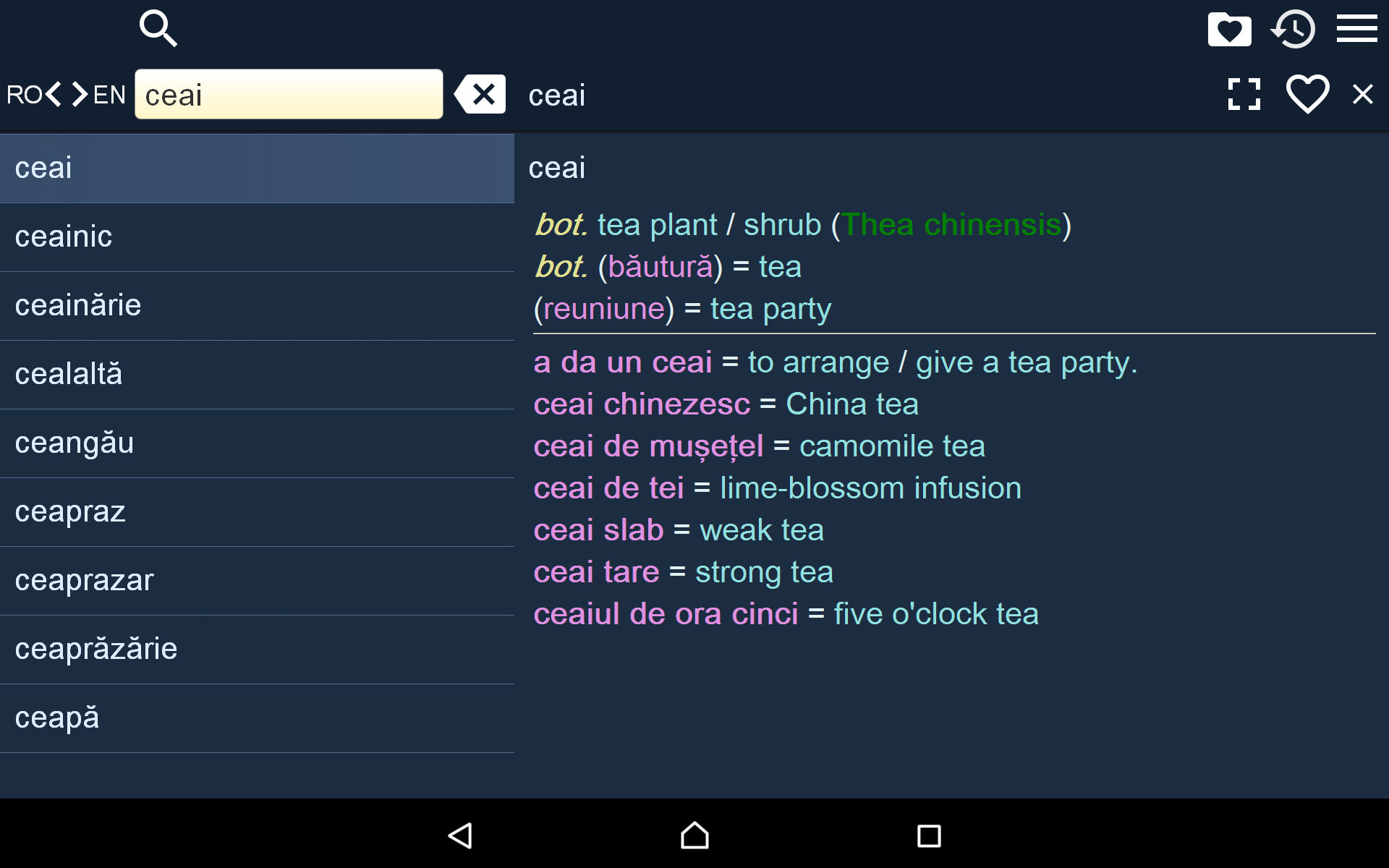Close the ceai entry panel

[1363, 94]
